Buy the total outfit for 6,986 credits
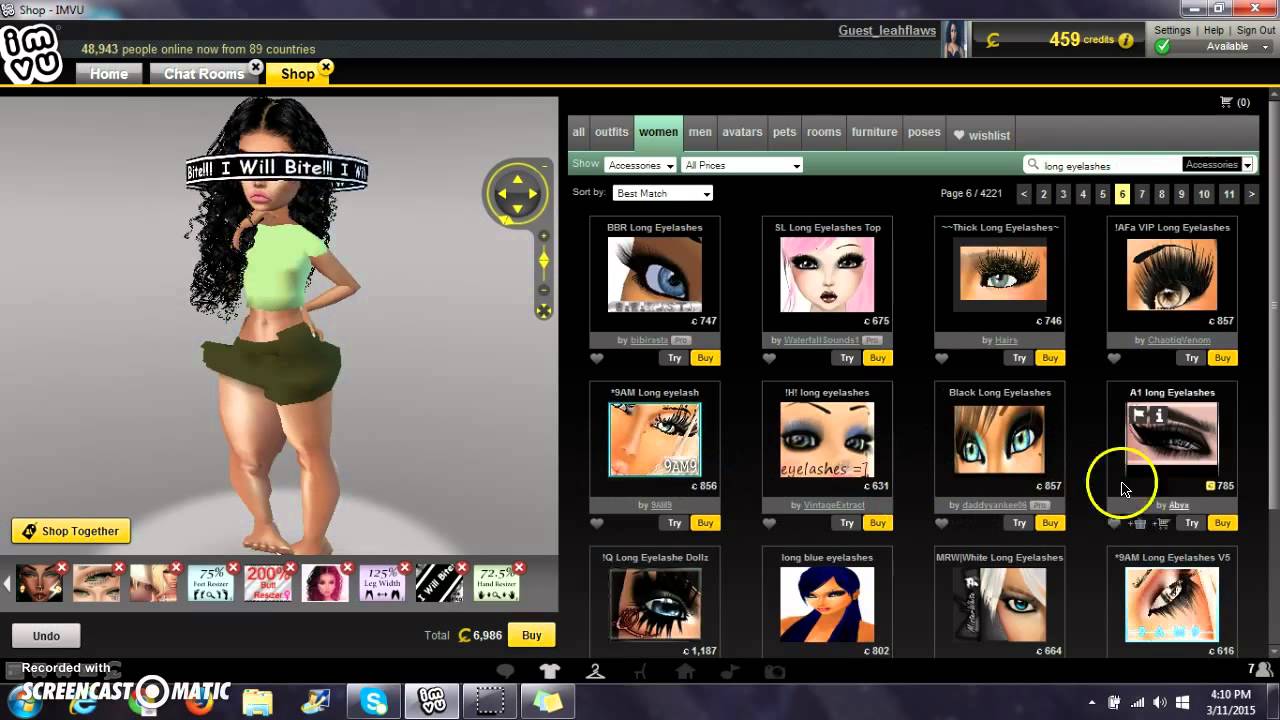Viewport: 1280px width, 720px height. pos(531,635)
